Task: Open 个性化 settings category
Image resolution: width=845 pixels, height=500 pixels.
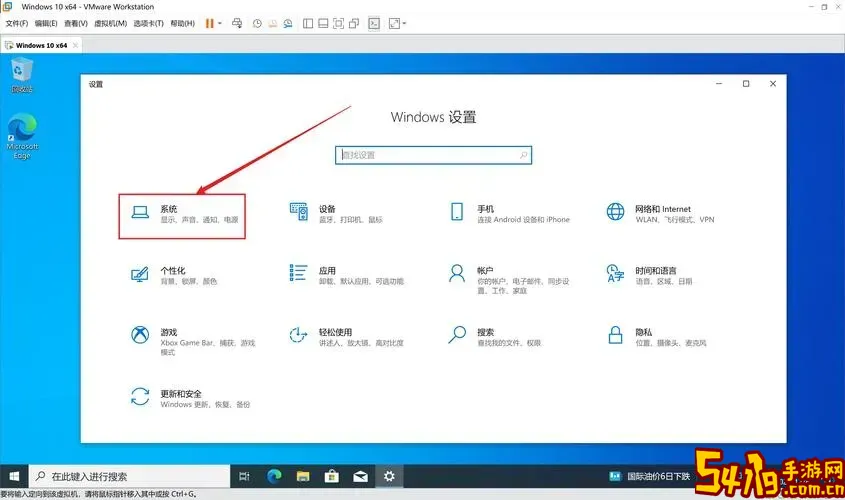Action: pos(175,275)
